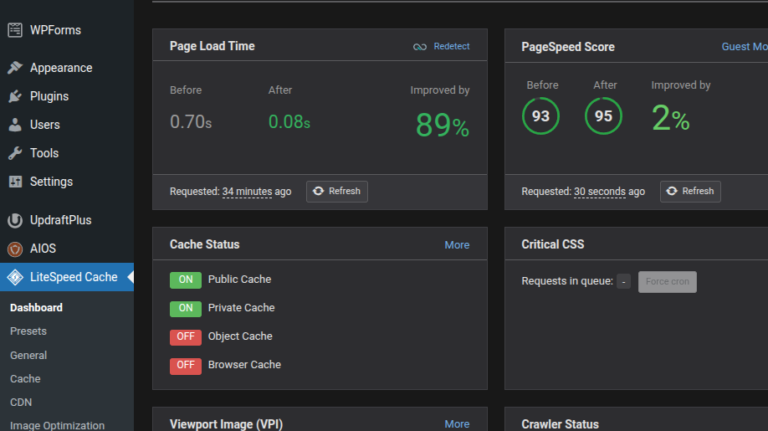This screenshot has width=768, height=431.
Task: Click the Viewport Image (VPI) heading
Action: point(226,424)
